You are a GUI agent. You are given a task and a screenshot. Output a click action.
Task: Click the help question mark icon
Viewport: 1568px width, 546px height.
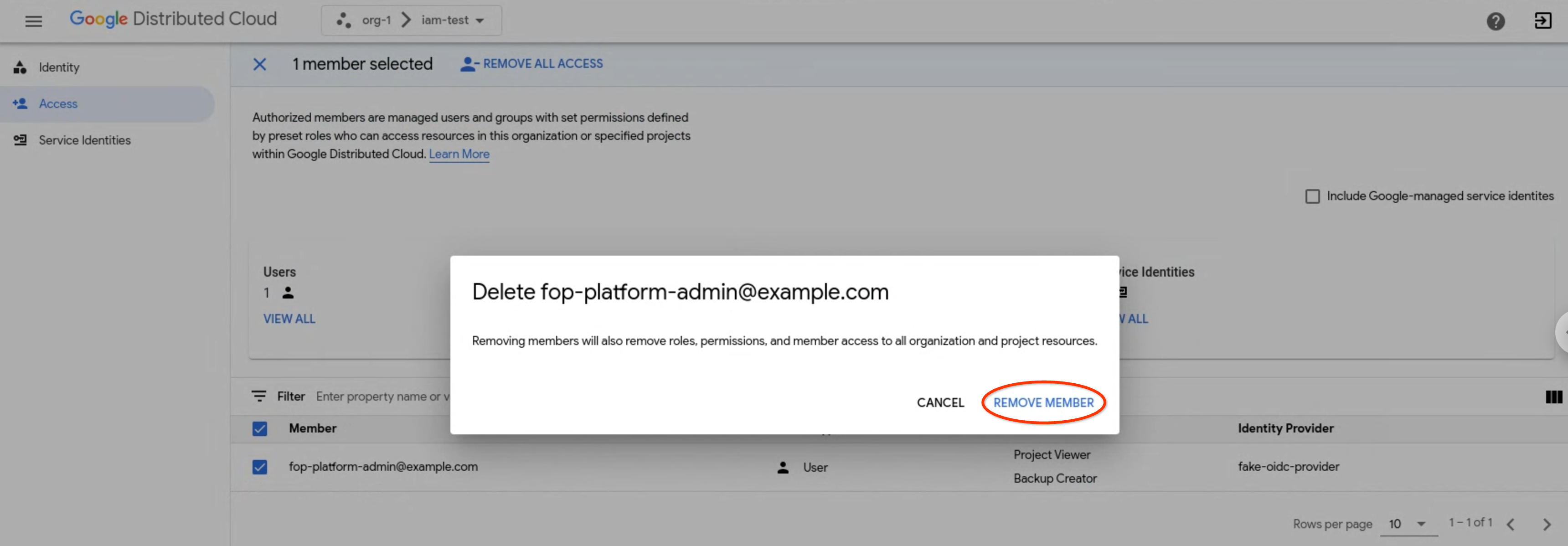tap(1495, 21)
